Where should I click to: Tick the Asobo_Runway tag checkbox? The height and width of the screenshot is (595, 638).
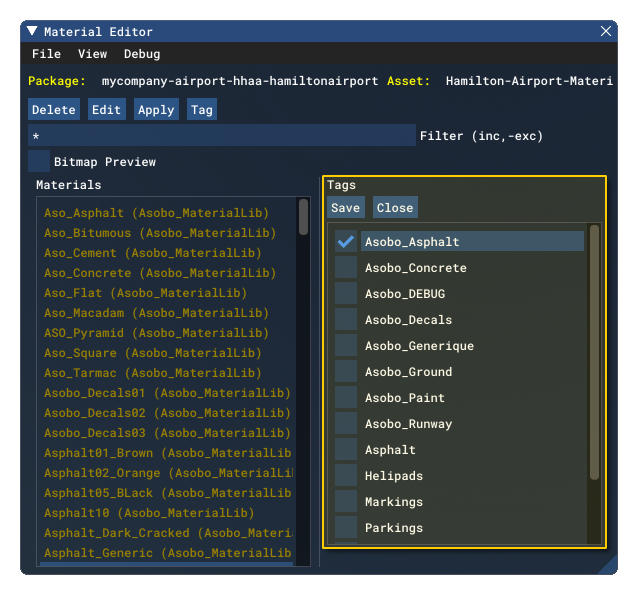(x=346, y=424)
